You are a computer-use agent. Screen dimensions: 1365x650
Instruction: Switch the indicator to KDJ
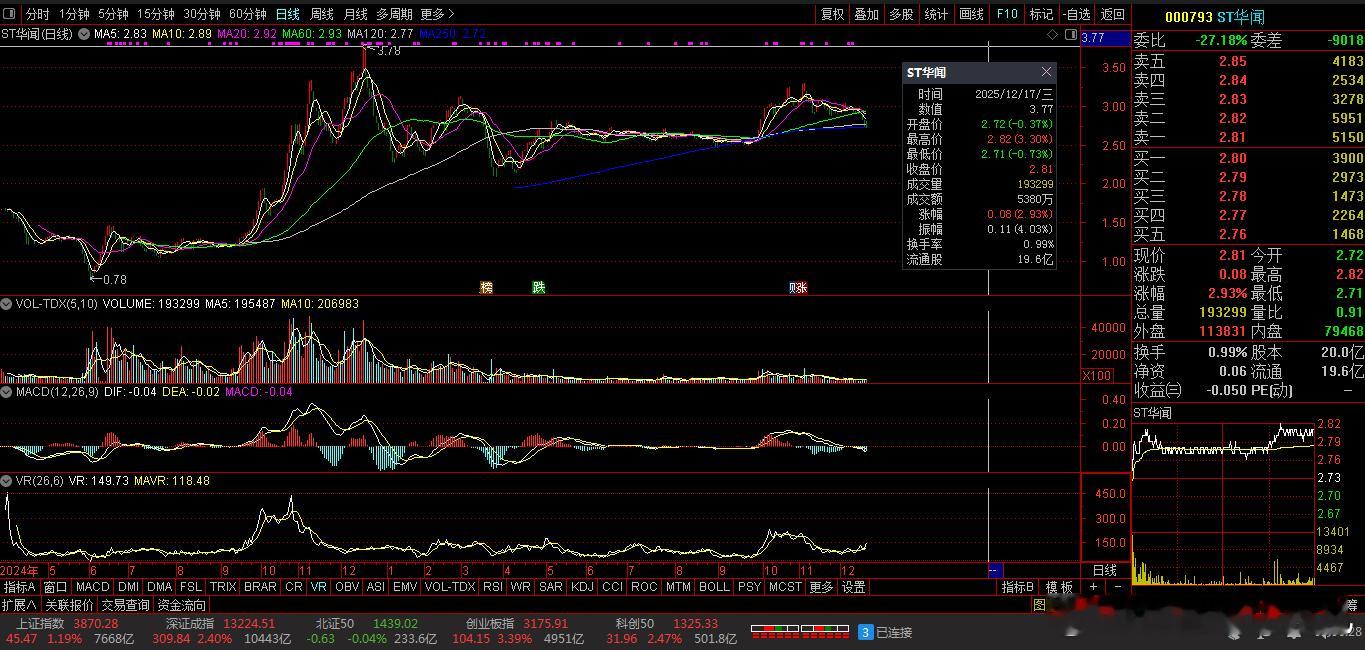coord(581,587)
